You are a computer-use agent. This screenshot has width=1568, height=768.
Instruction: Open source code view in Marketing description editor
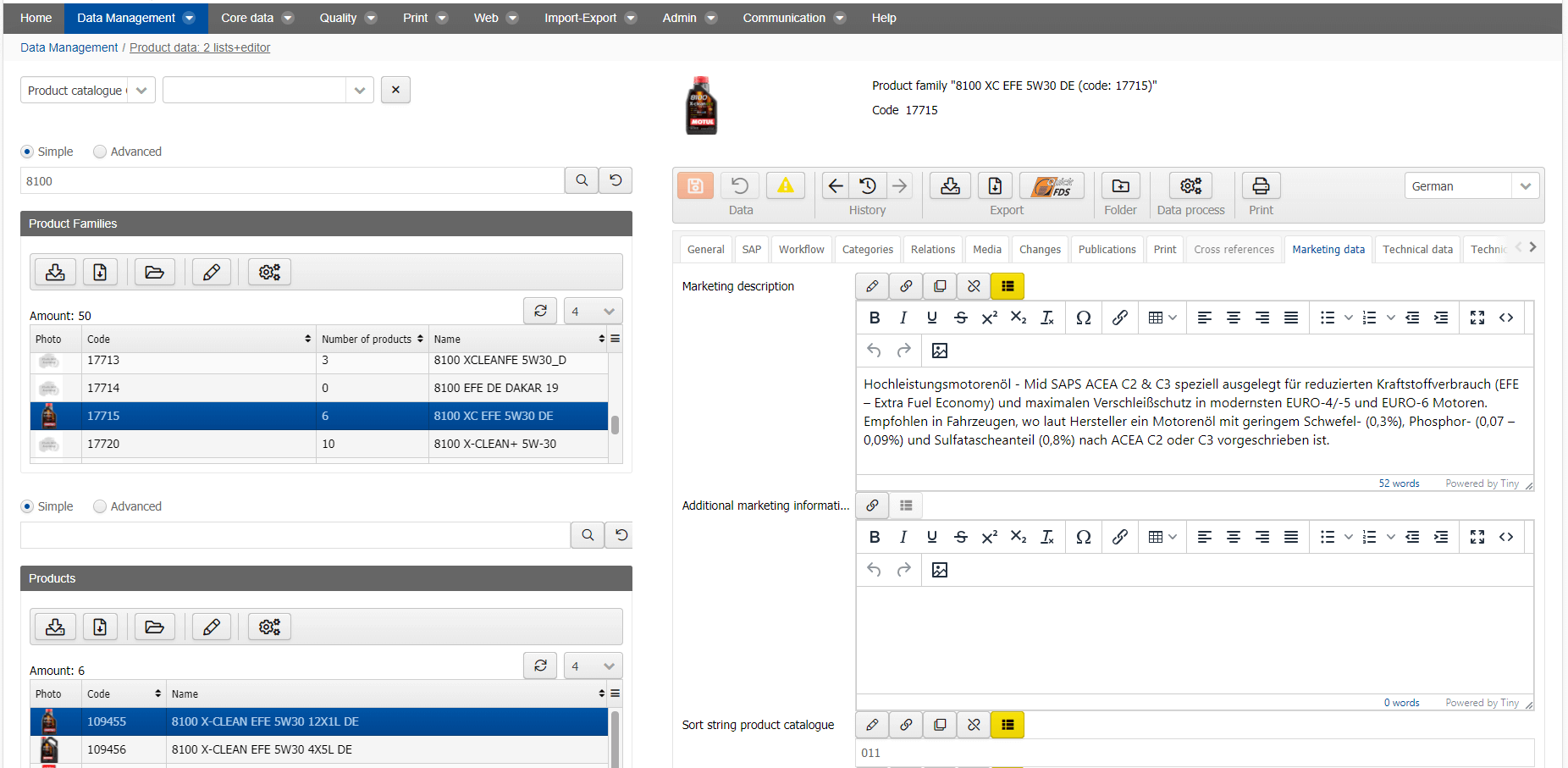1506,318
